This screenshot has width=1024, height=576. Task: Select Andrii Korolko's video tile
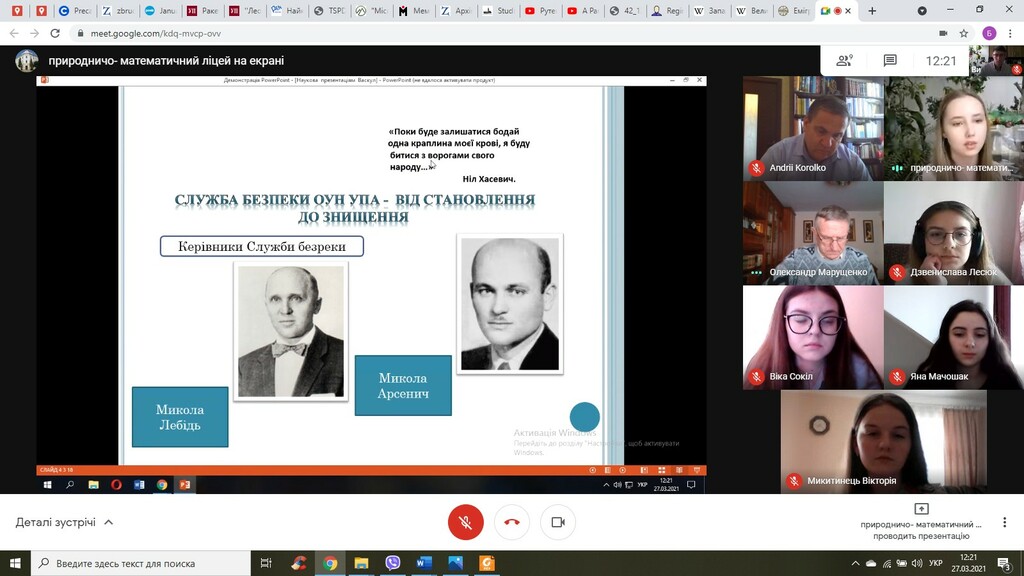pos(812,128)
